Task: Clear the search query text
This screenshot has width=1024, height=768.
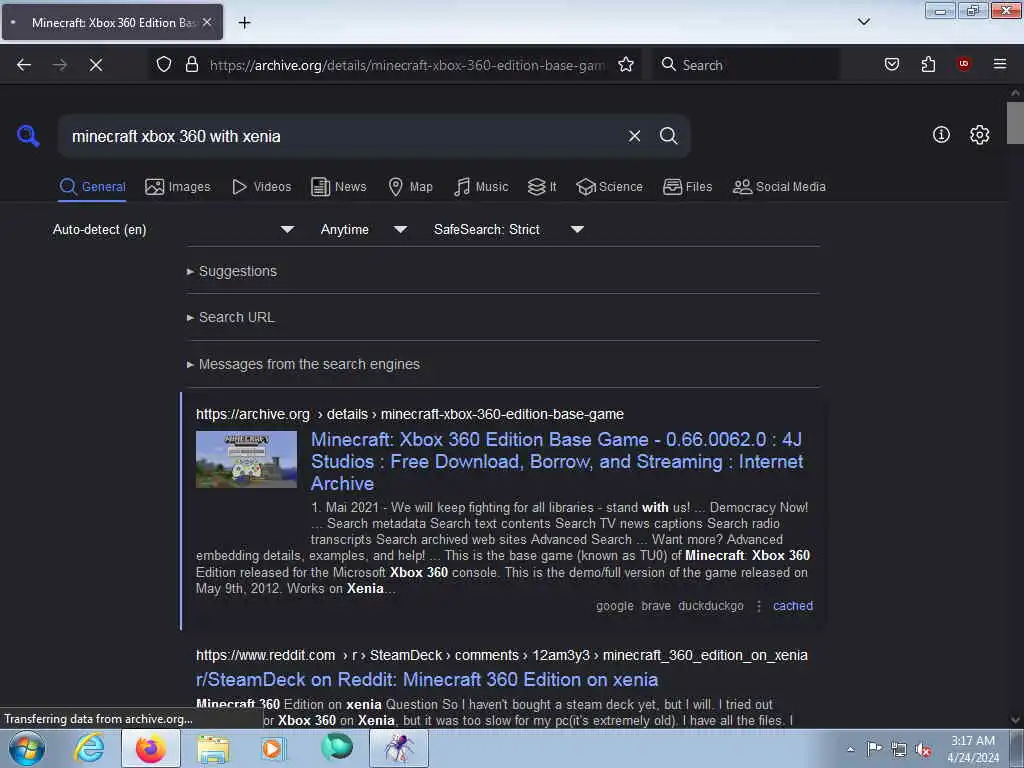Action: tap(634, 136)
